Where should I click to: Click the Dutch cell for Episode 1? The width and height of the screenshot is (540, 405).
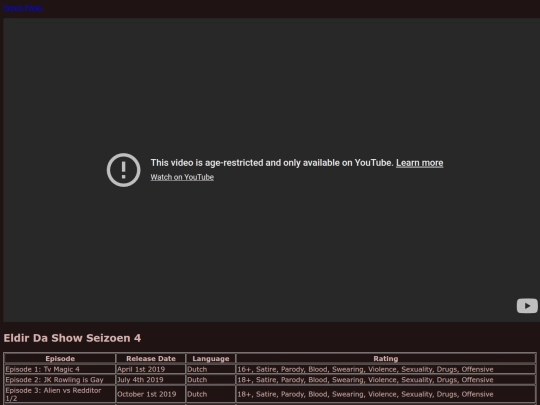point(211,369)
